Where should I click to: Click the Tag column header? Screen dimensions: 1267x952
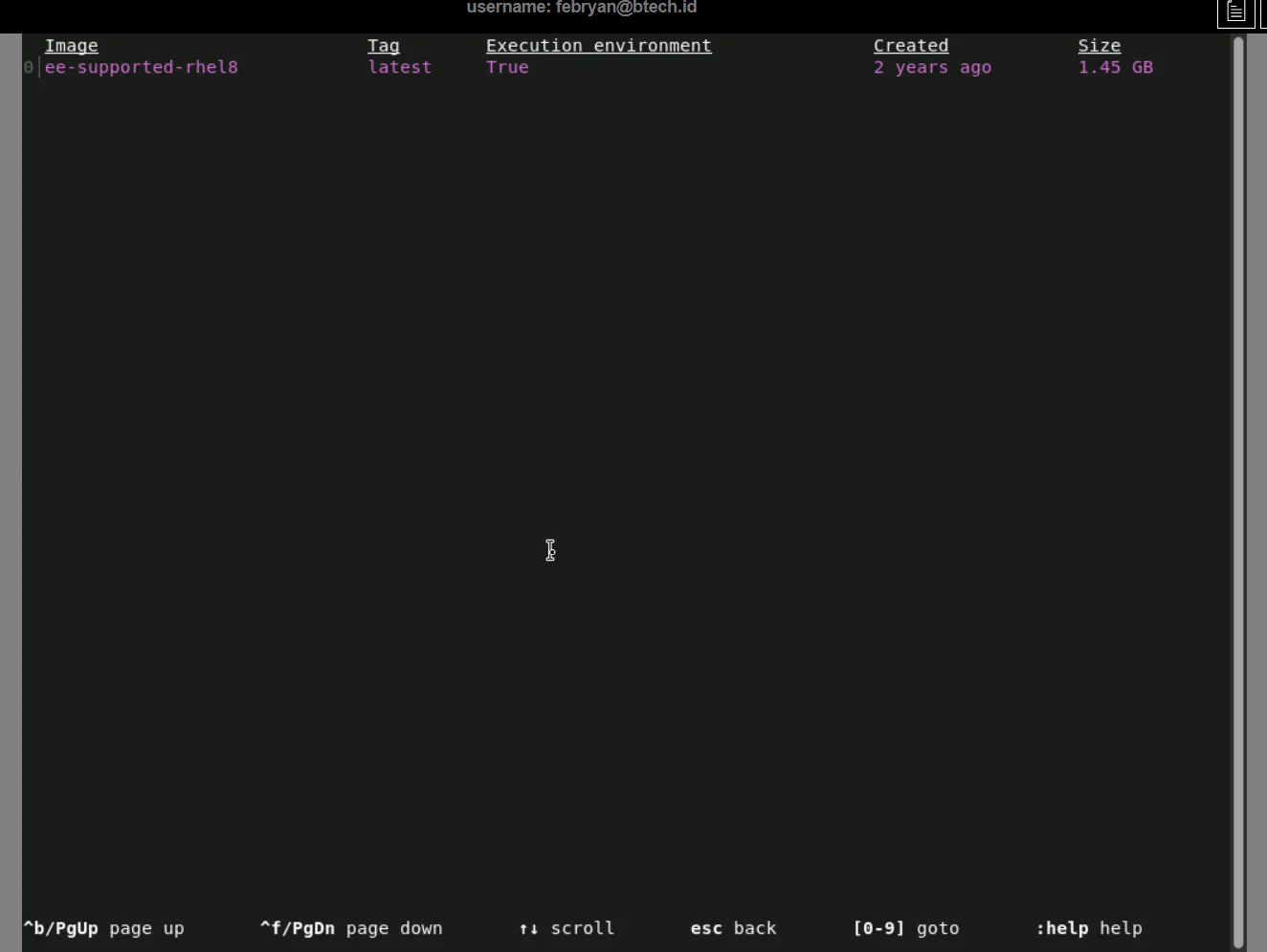383,46
